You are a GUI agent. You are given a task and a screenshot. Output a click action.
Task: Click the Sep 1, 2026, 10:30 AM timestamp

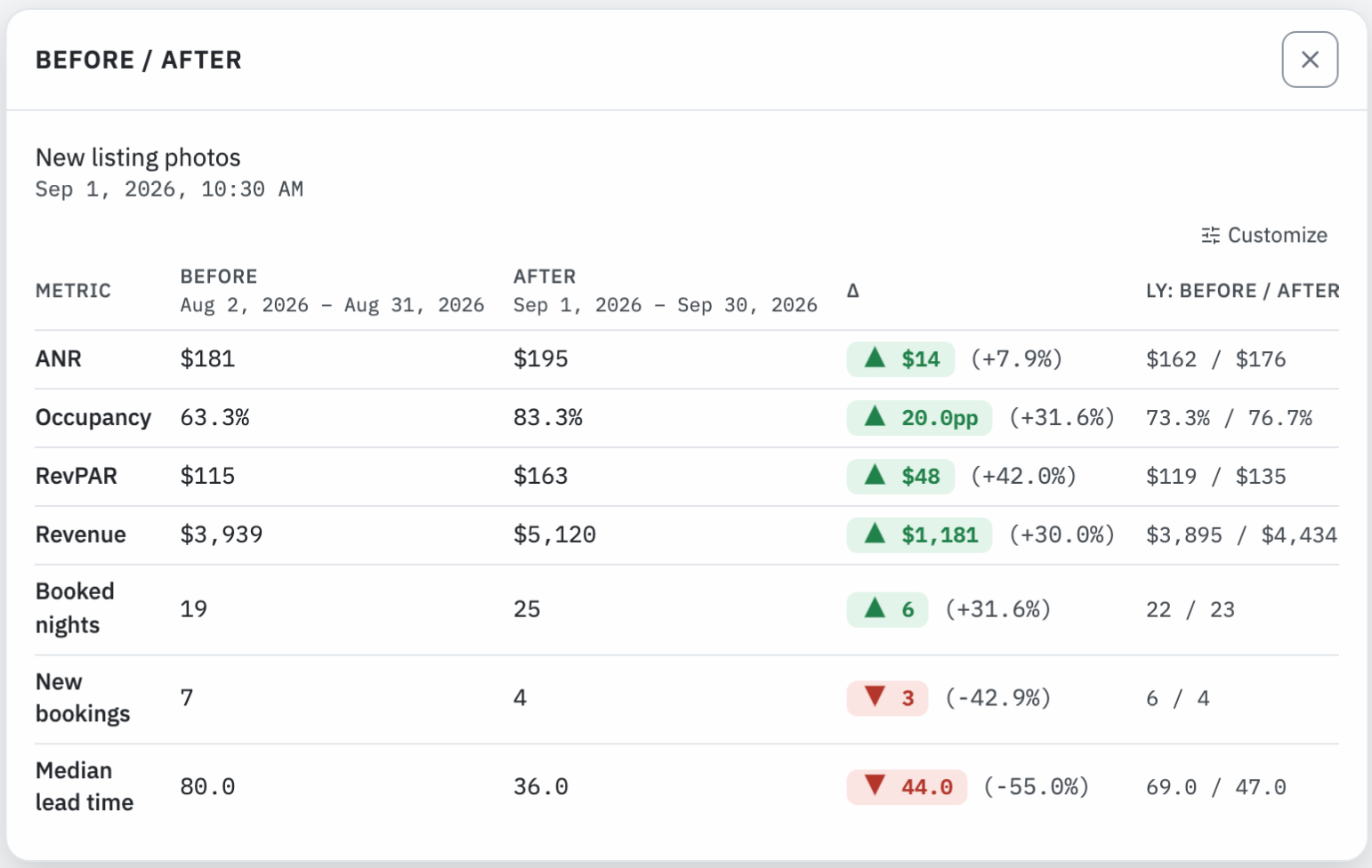[169, 189]
